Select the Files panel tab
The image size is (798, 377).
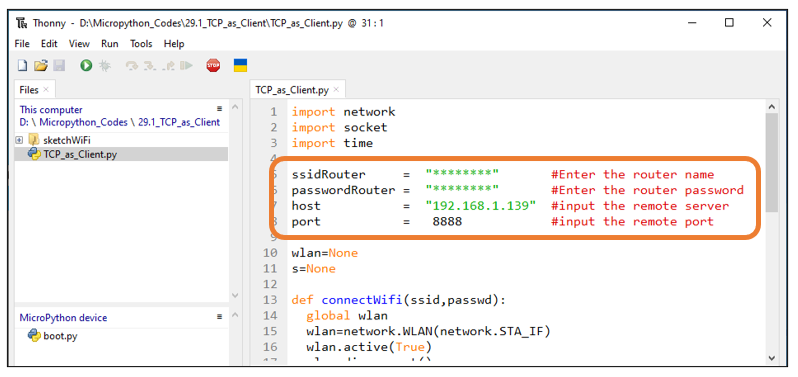[x=29, y=90]
